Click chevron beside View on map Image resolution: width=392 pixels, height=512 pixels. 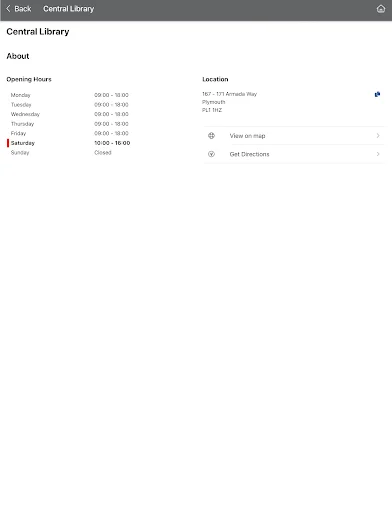378,136
